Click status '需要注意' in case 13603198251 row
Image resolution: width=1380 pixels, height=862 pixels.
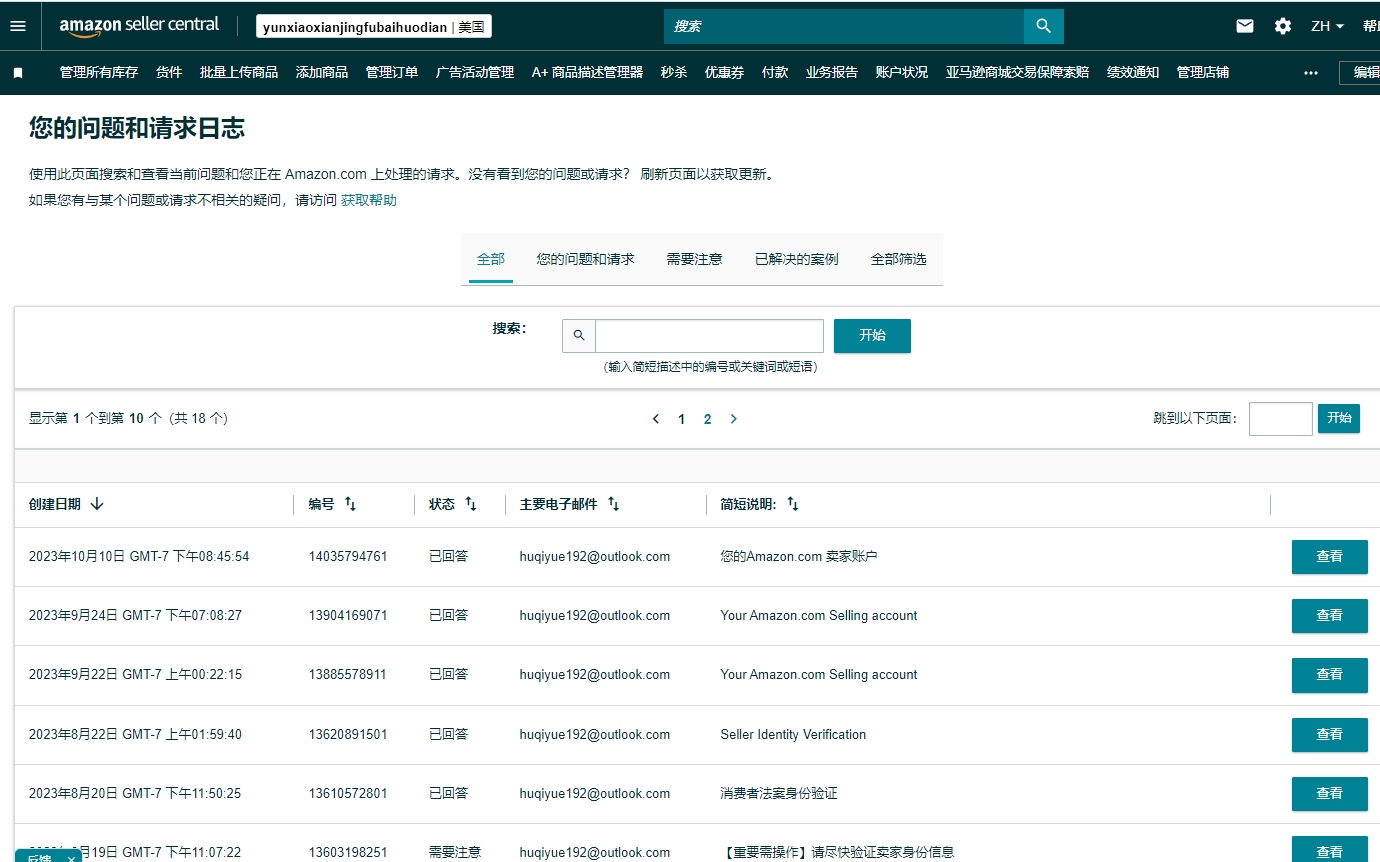(x=455, y=852)
